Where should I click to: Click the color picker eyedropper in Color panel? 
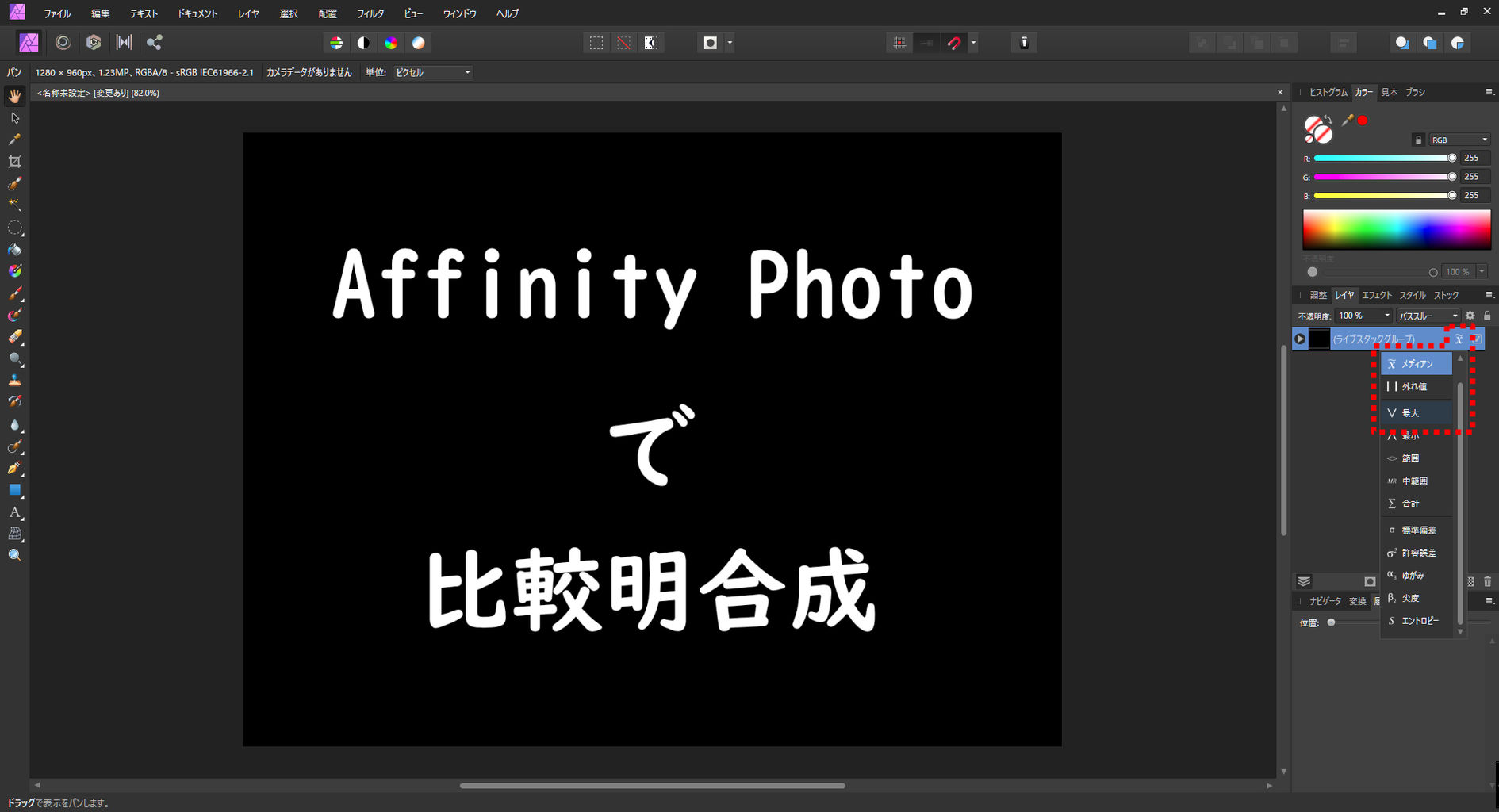pos(1347,121)
